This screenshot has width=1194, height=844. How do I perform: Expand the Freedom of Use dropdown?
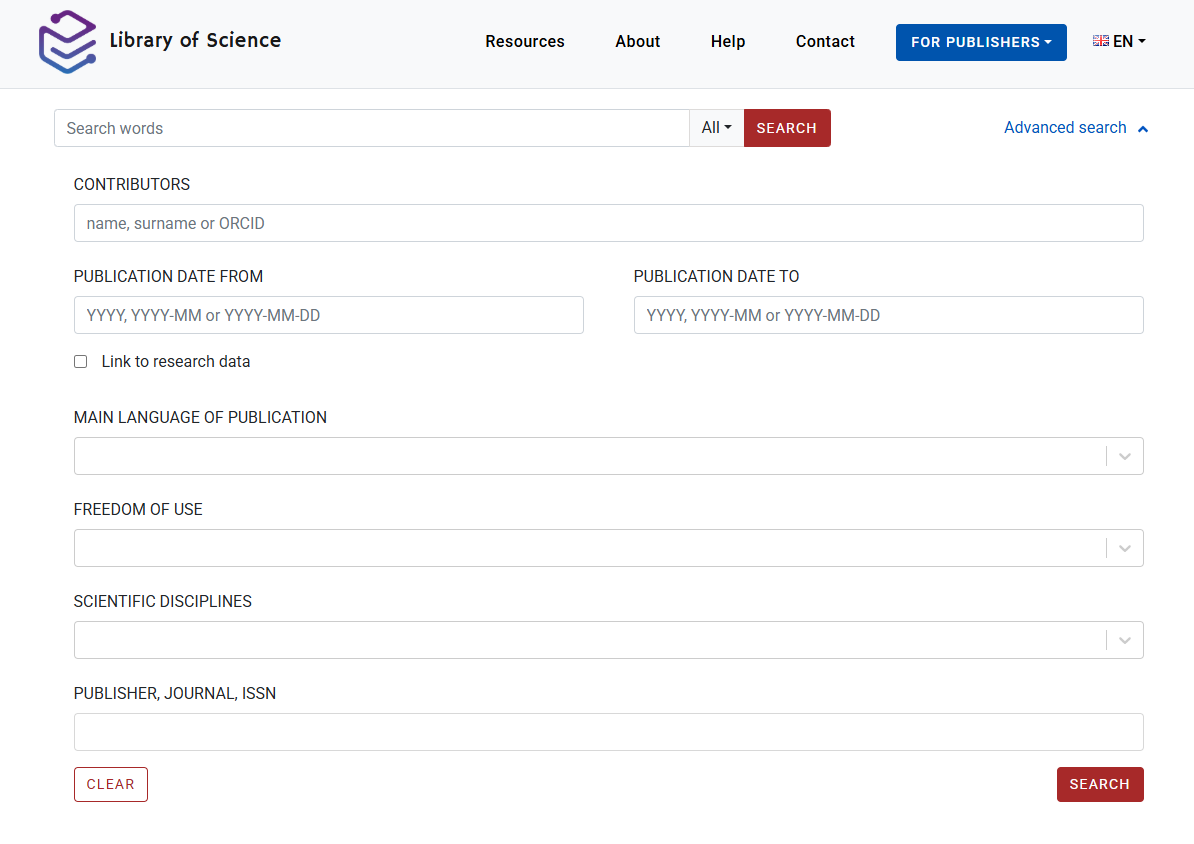pos(1124,548)
